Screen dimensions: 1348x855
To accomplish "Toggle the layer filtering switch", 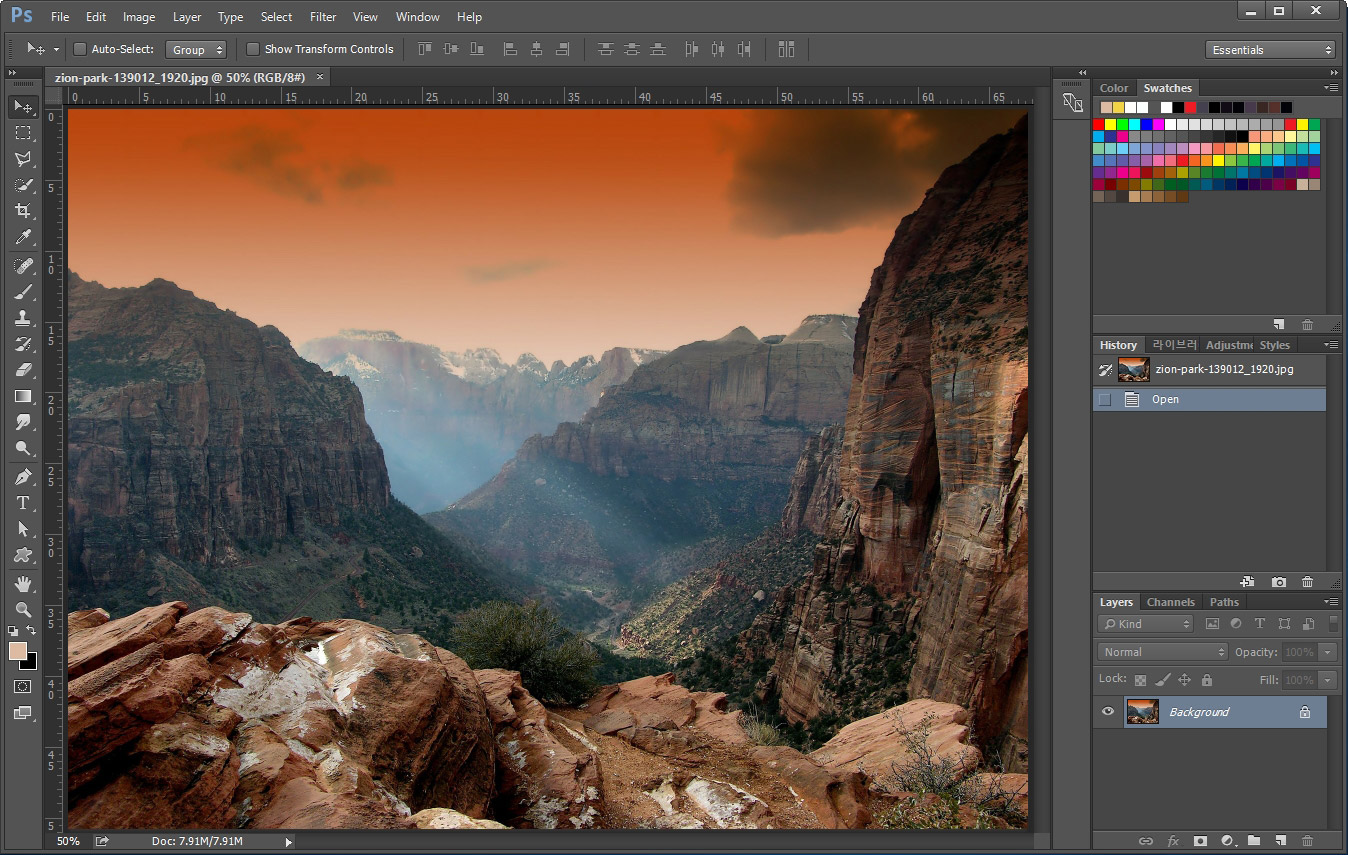I will tap(1333, 623).
